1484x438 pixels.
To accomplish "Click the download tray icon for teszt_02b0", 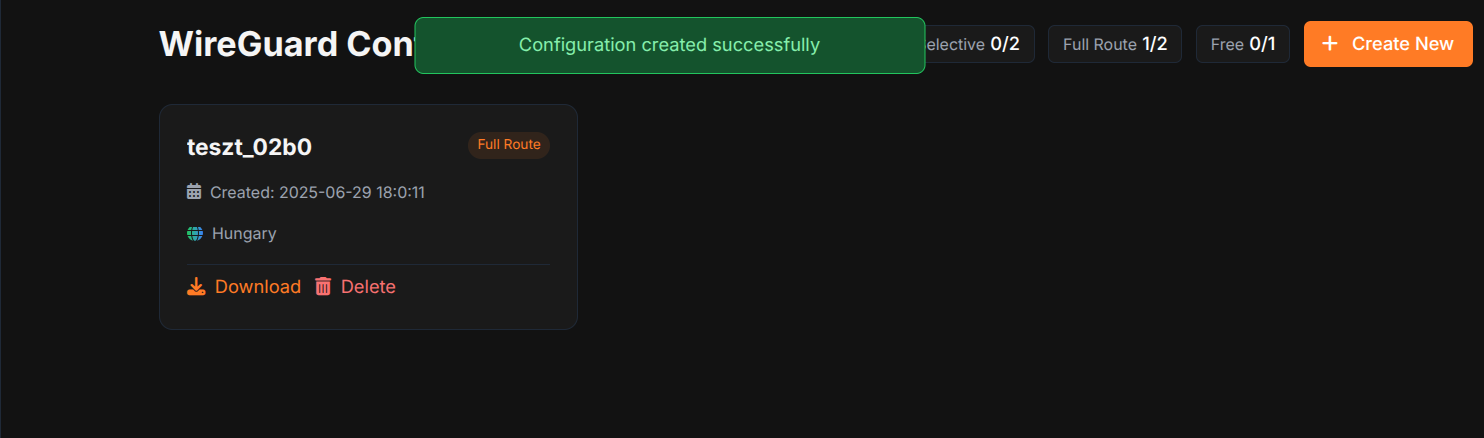I will point(196,287).
